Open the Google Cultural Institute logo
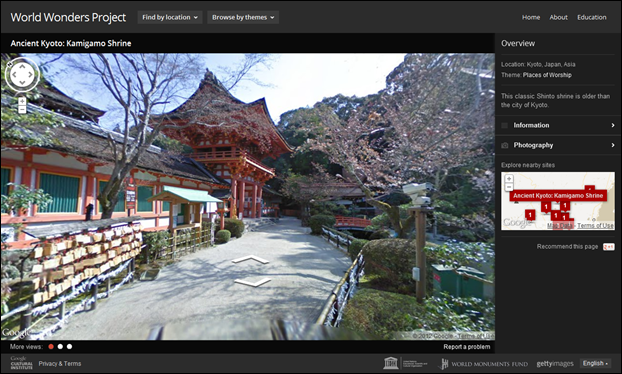Screen dimensions: 622x374 coord(21,363)
